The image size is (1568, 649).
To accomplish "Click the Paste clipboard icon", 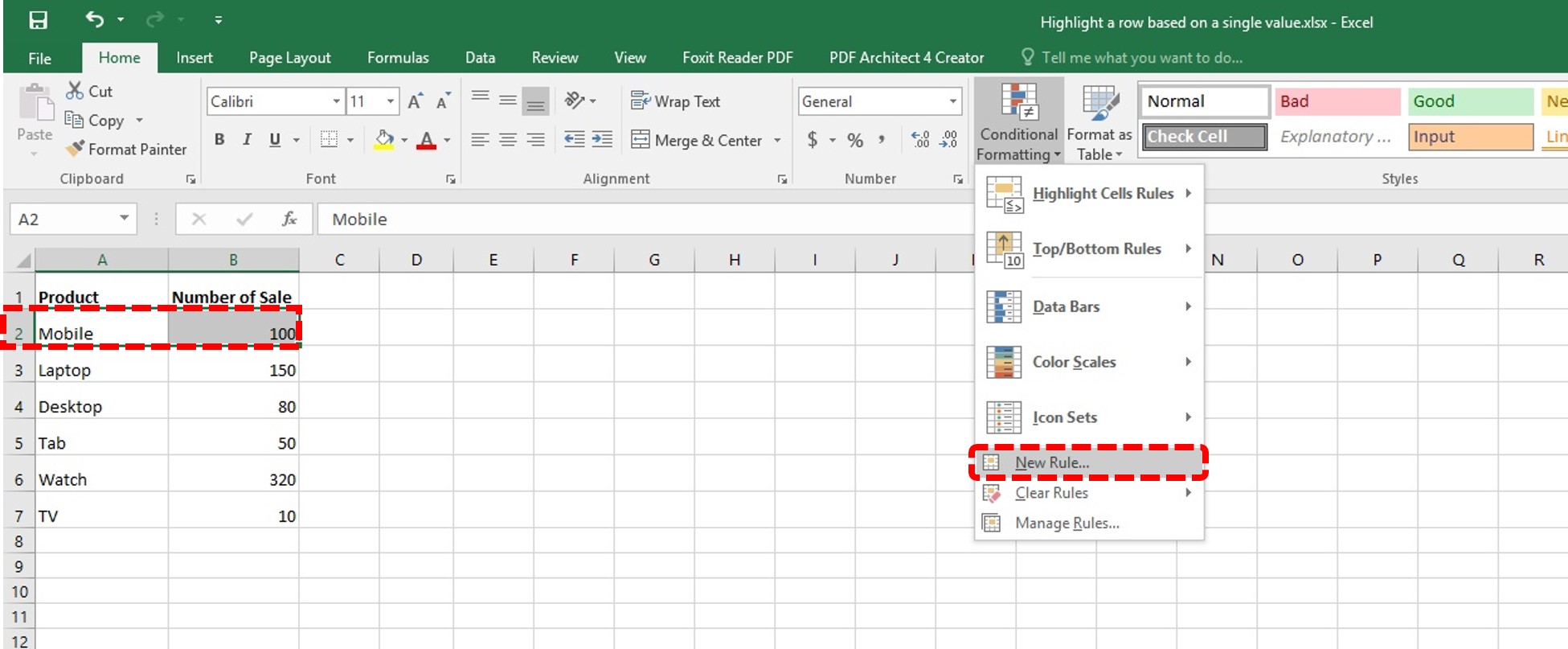I will click(35, 103).
